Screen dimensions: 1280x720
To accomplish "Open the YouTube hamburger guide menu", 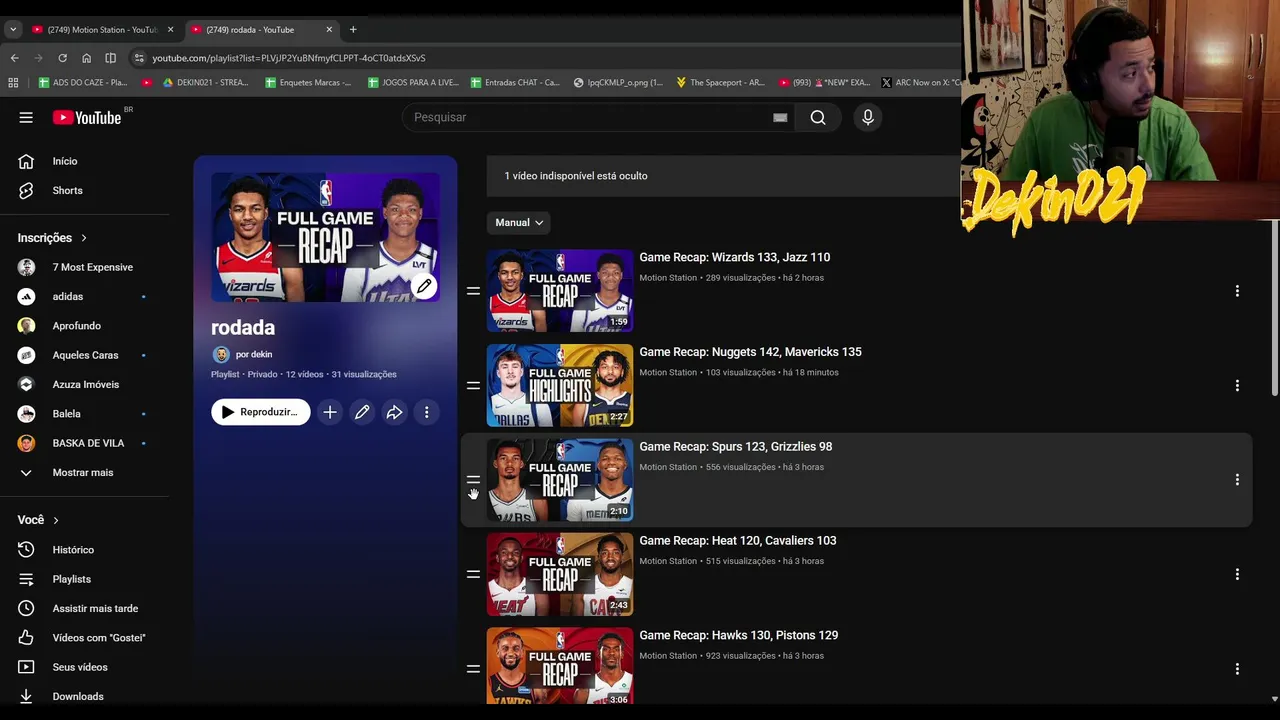I will click(26, 117).
